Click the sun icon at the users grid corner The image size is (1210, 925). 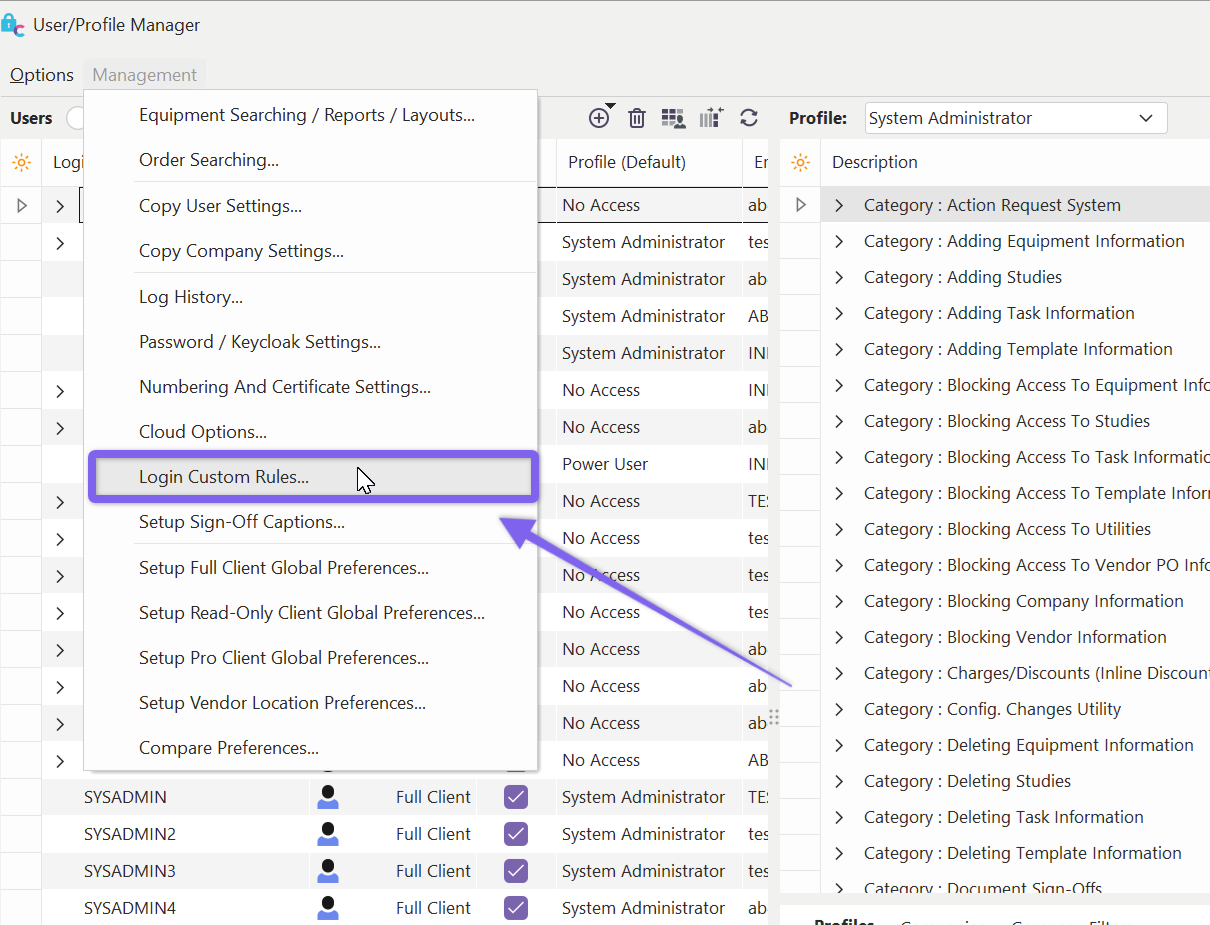tap(21, 162)
